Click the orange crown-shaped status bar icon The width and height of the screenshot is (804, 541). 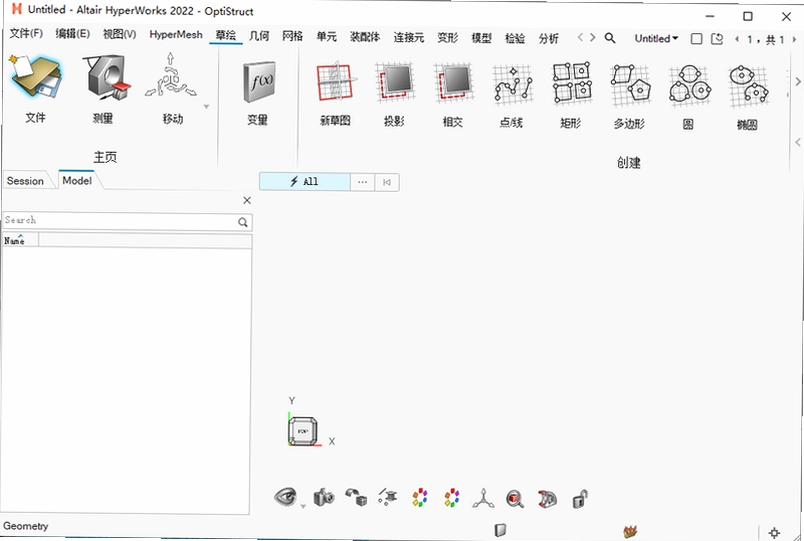pos(630,532)
